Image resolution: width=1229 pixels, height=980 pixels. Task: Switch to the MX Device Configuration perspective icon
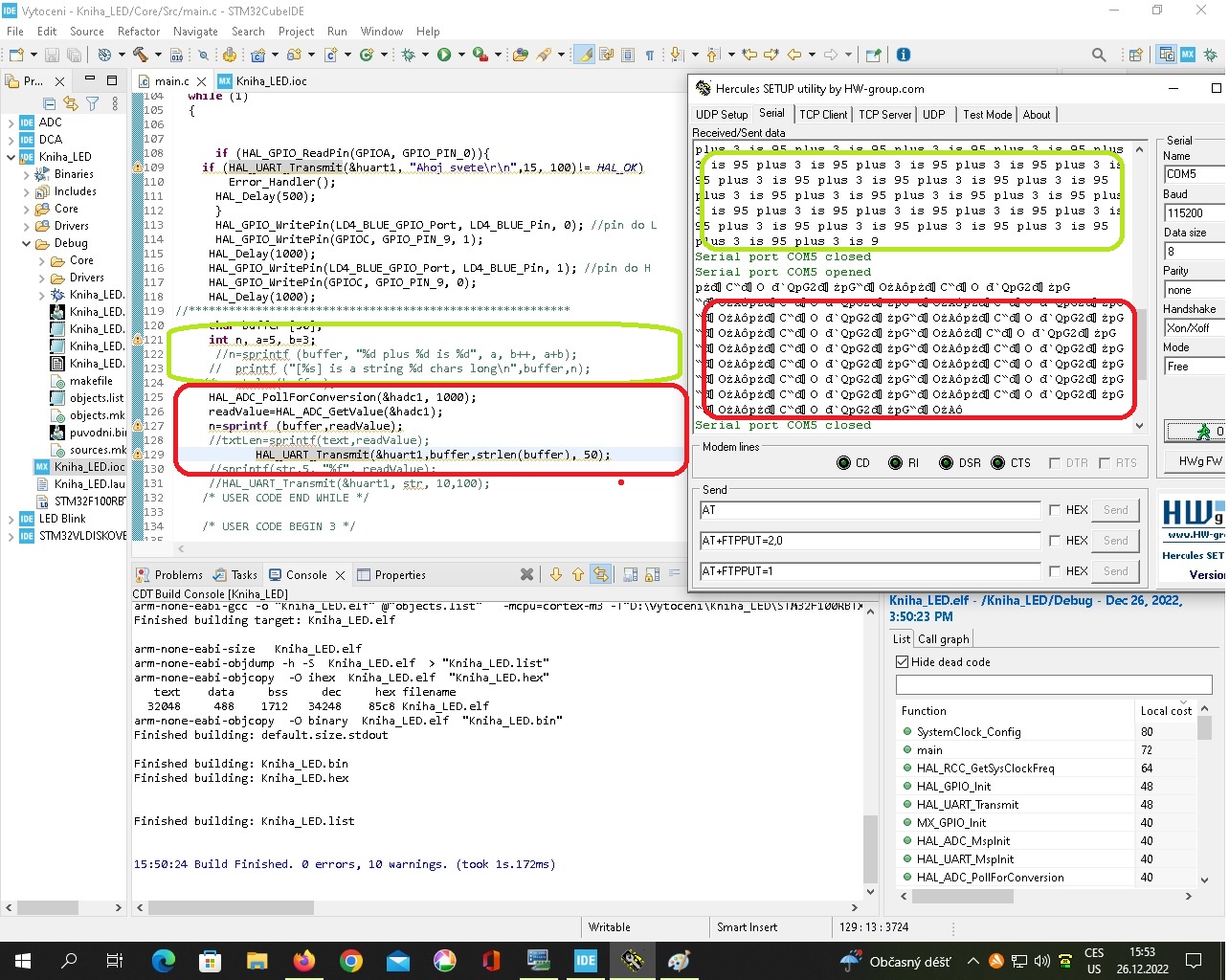(1188, 55)
